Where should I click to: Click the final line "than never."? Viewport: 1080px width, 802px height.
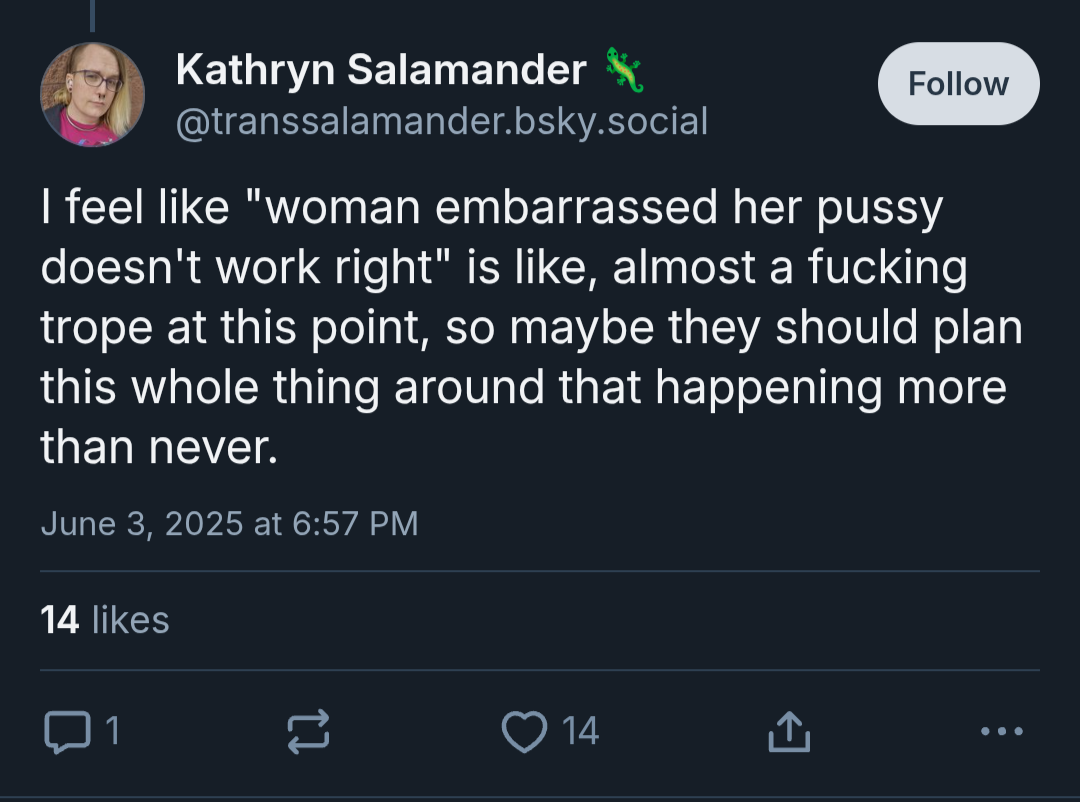point(159,447)
